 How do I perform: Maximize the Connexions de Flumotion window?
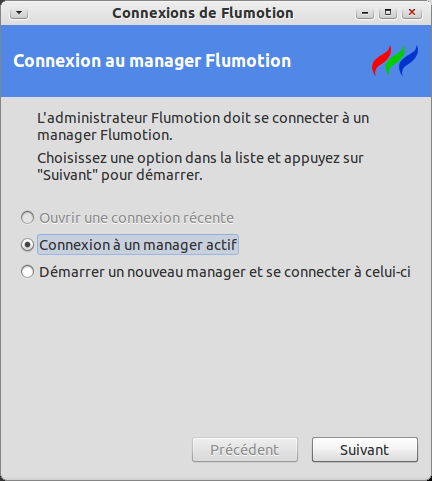[x=388, y=13]
